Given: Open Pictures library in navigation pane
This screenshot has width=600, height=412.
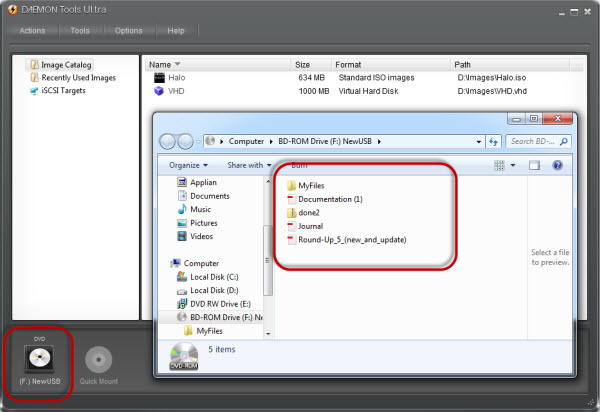Looking at the screenshot, I should tap(197, 223).
